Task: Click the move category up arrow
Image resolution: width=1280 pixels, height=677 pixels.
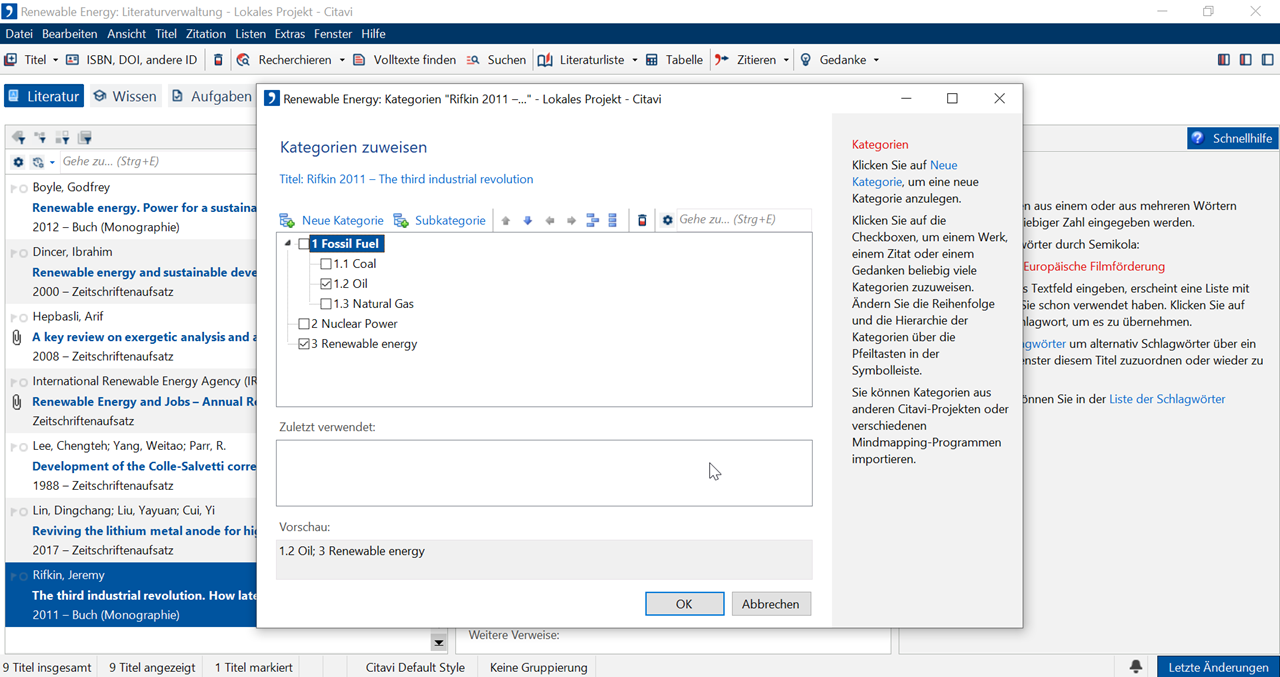Action: [505, 220]
